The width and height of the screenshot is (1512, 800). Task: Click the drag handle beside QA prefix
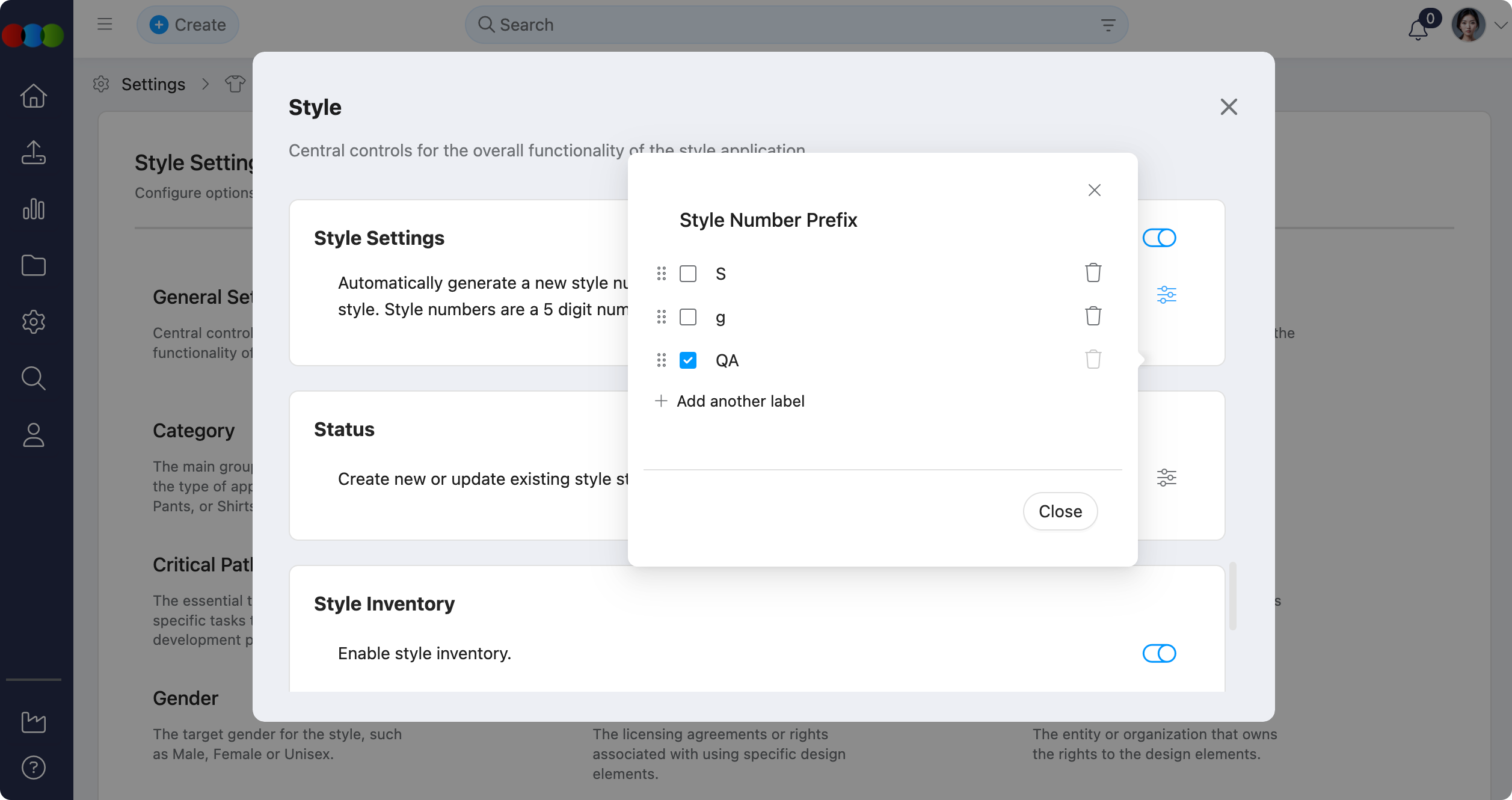point(661,360)
